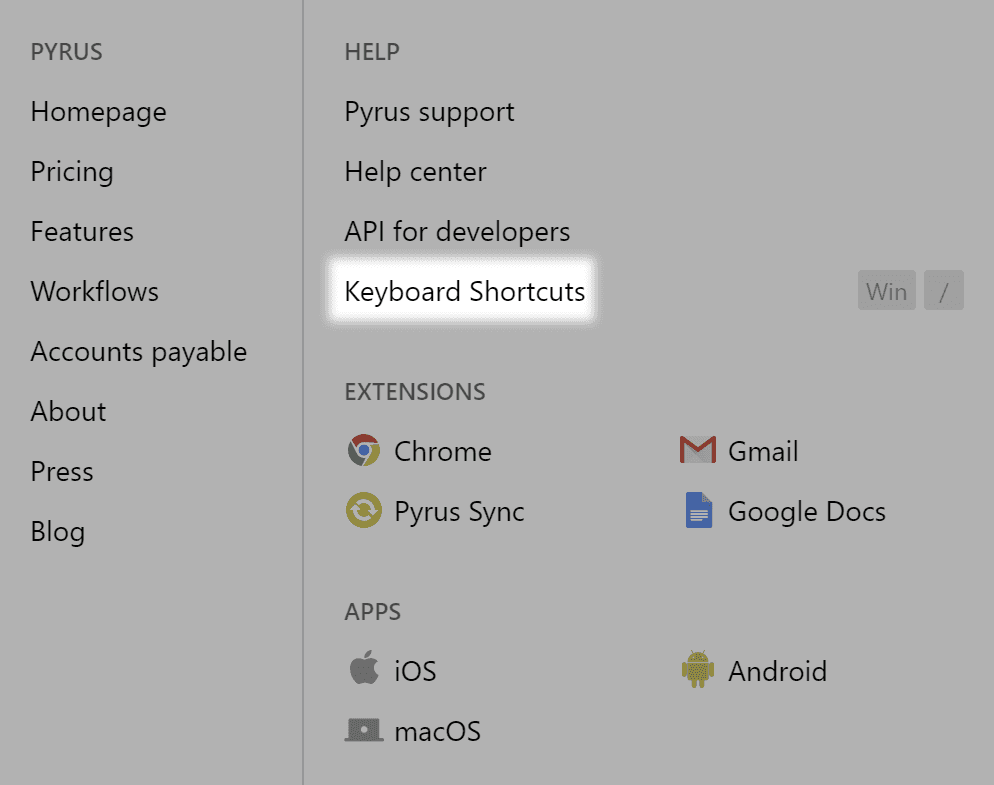This screenshot has height=785, width=994.
Task: Click the slash key badge
Action: coord(944,290)
